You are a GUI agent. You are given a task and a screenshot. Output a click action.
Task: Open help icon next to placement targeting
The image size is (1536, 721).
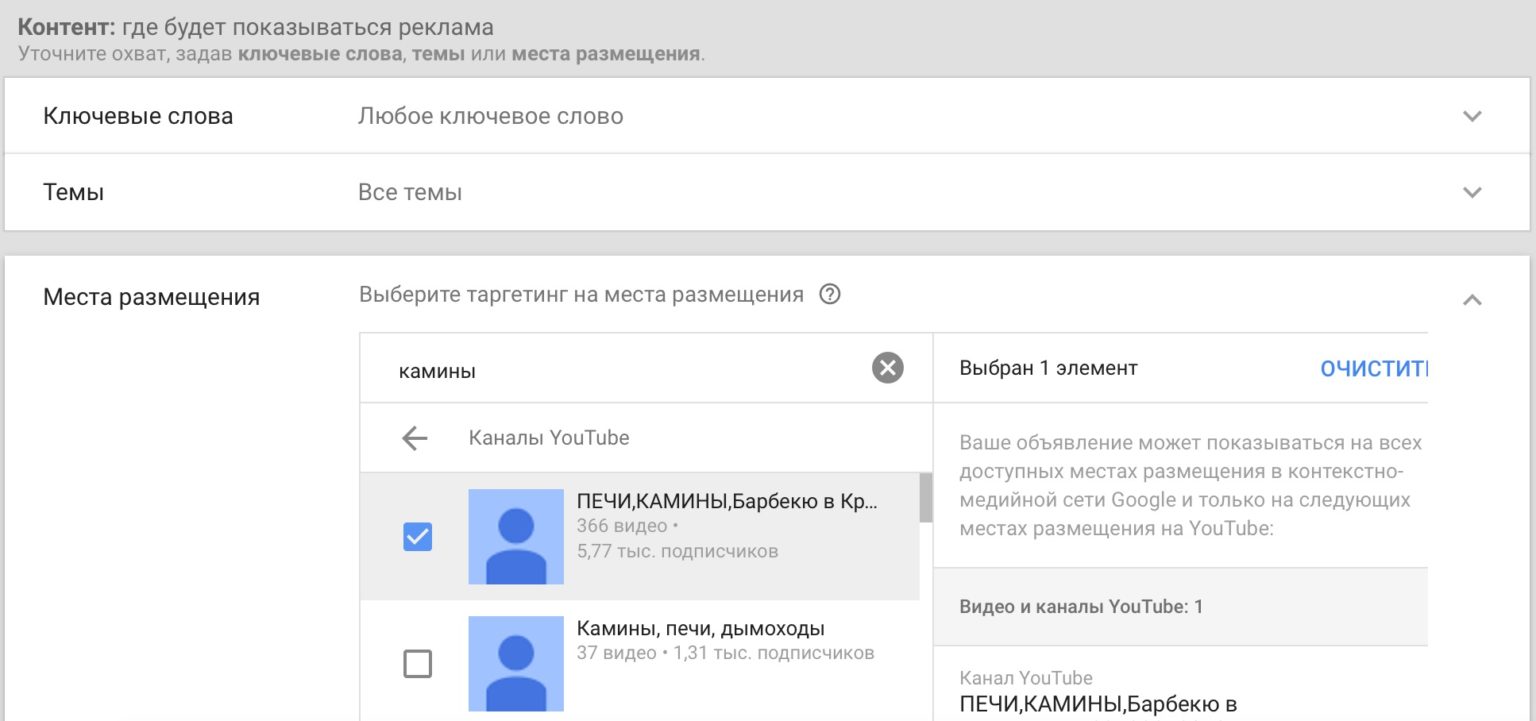(829, 295)
